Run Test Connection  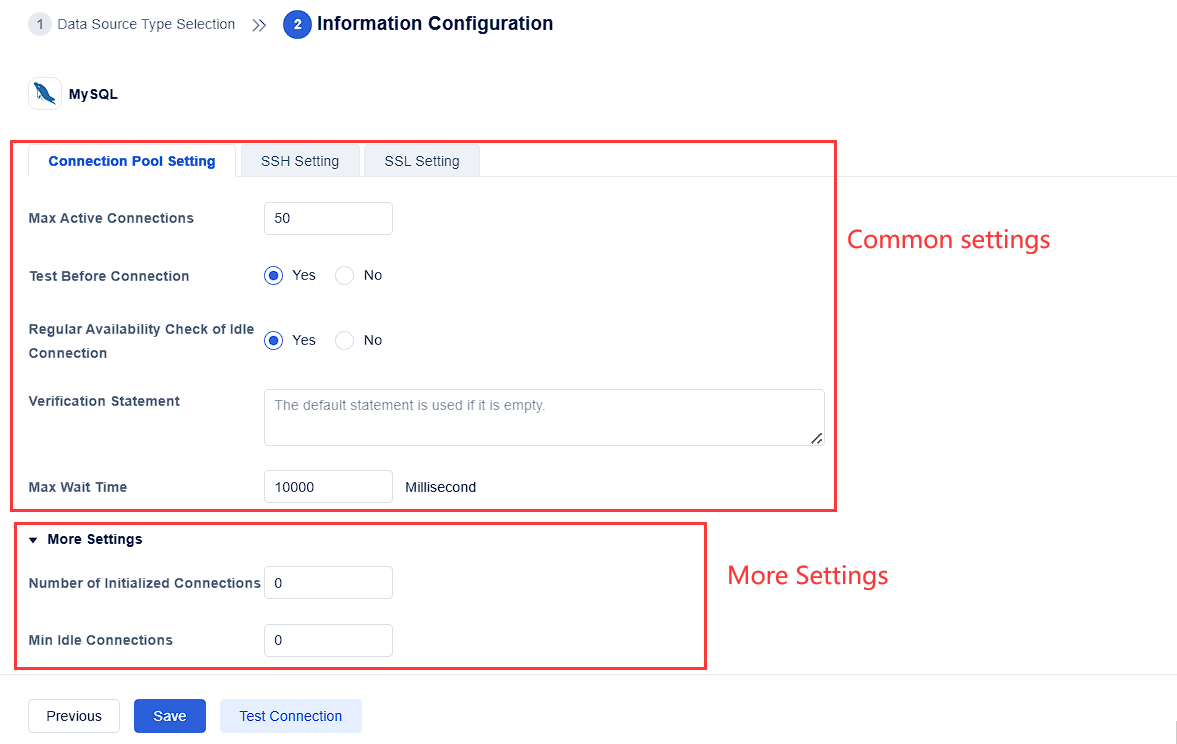pyautogui.click(x=290, y=716)
